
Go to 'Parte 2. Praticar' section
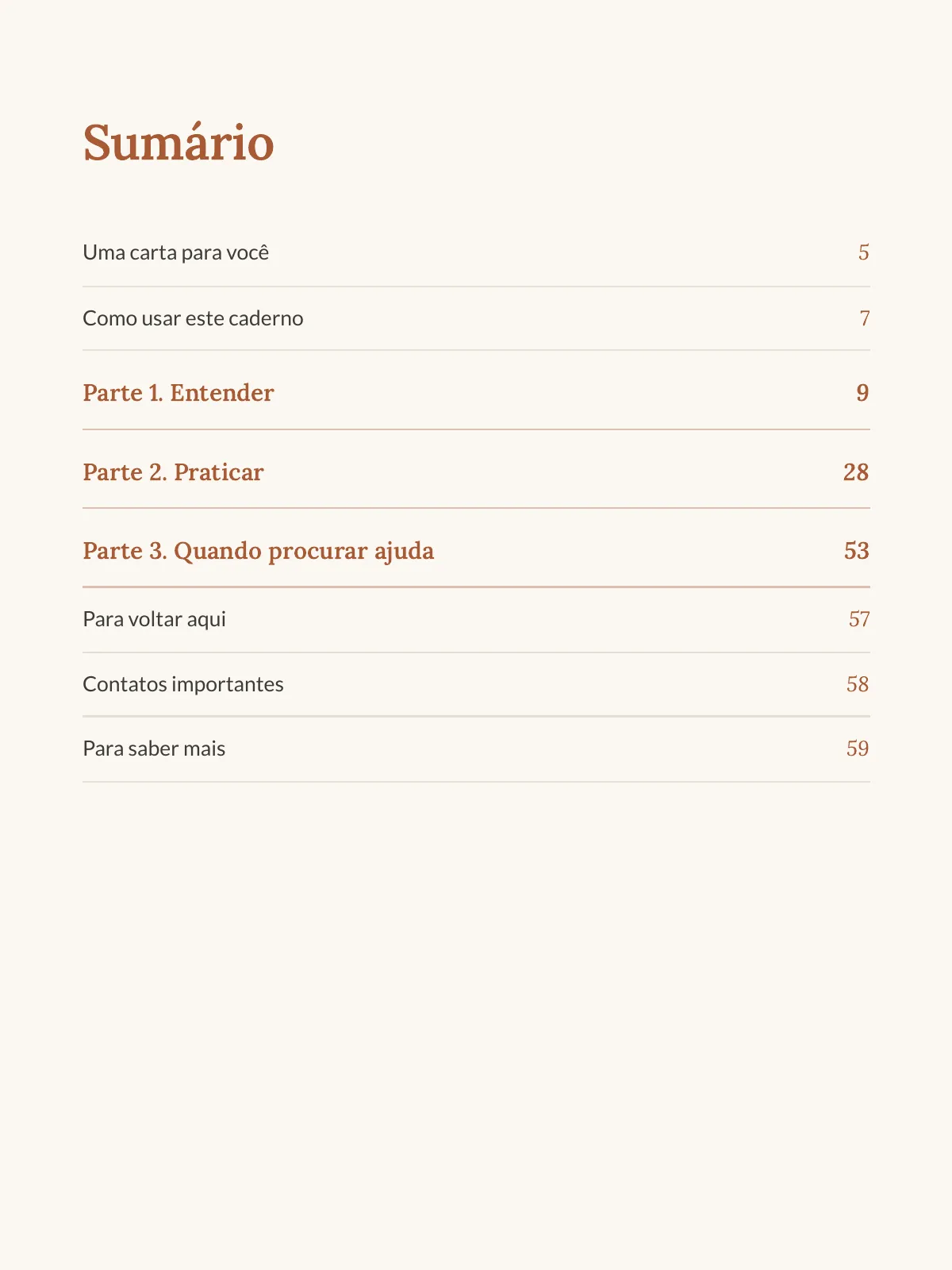tap(476, 472)
